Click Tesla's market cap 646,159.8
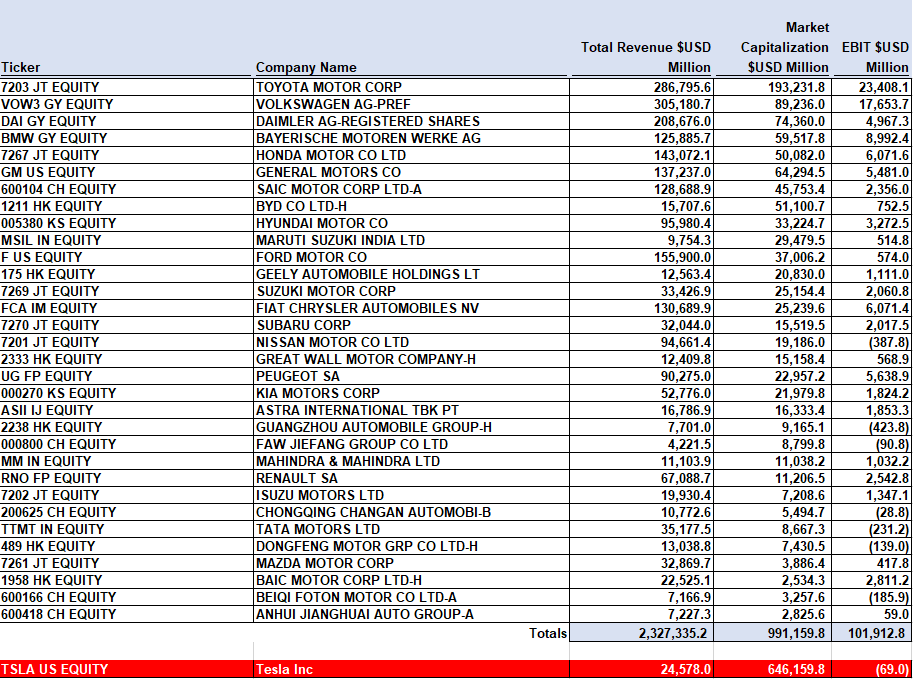Screen dimensions: 913x679 [796, 669]
